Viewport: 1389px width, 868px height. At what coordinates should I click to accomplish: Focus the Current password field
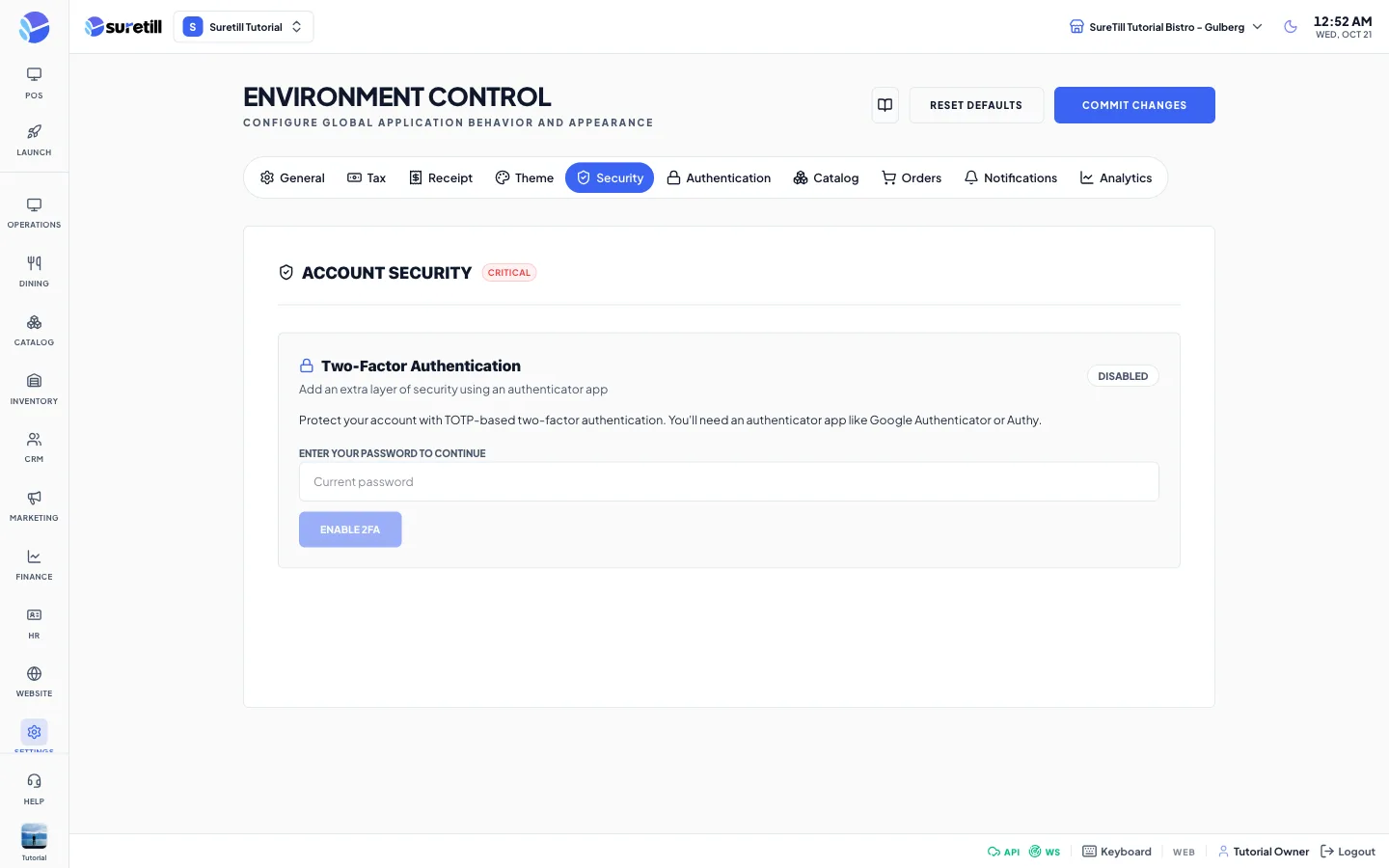tap(729, 482)
